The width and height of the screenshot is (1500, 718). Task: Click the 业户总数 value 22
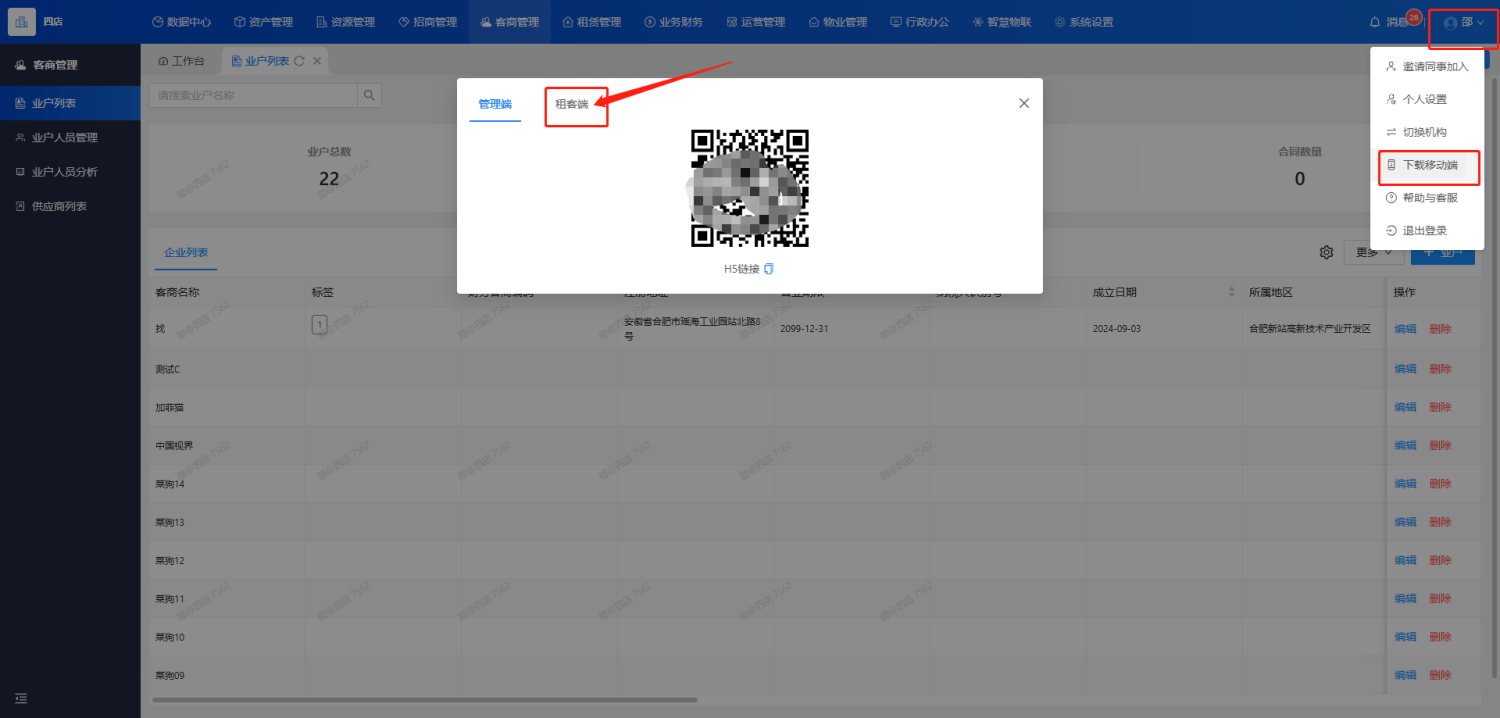point(329,179)
